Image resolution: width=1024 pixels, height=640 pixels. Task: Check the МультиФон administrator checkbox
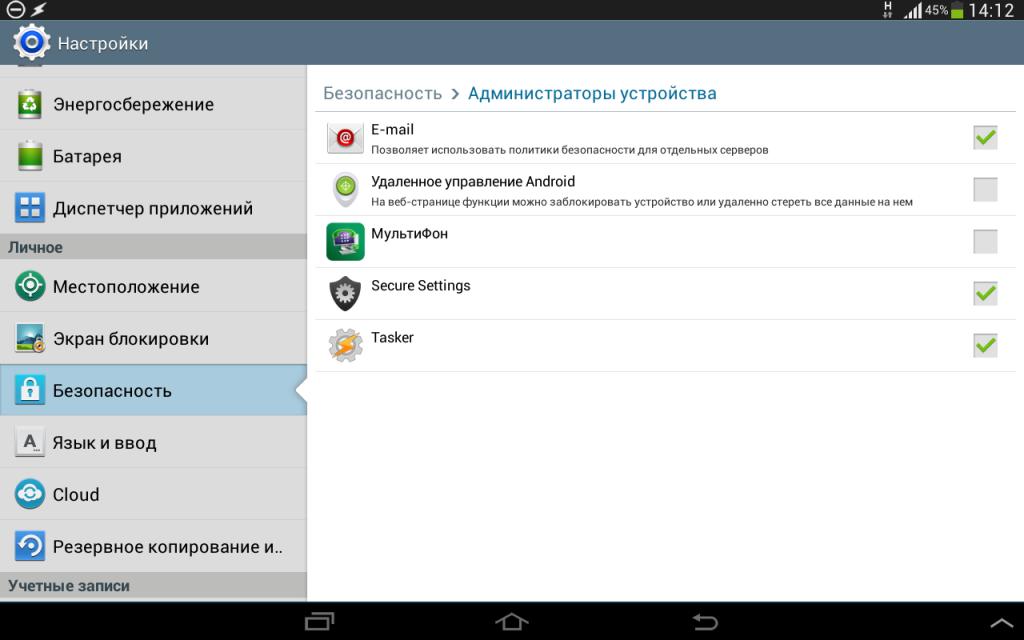985,241
